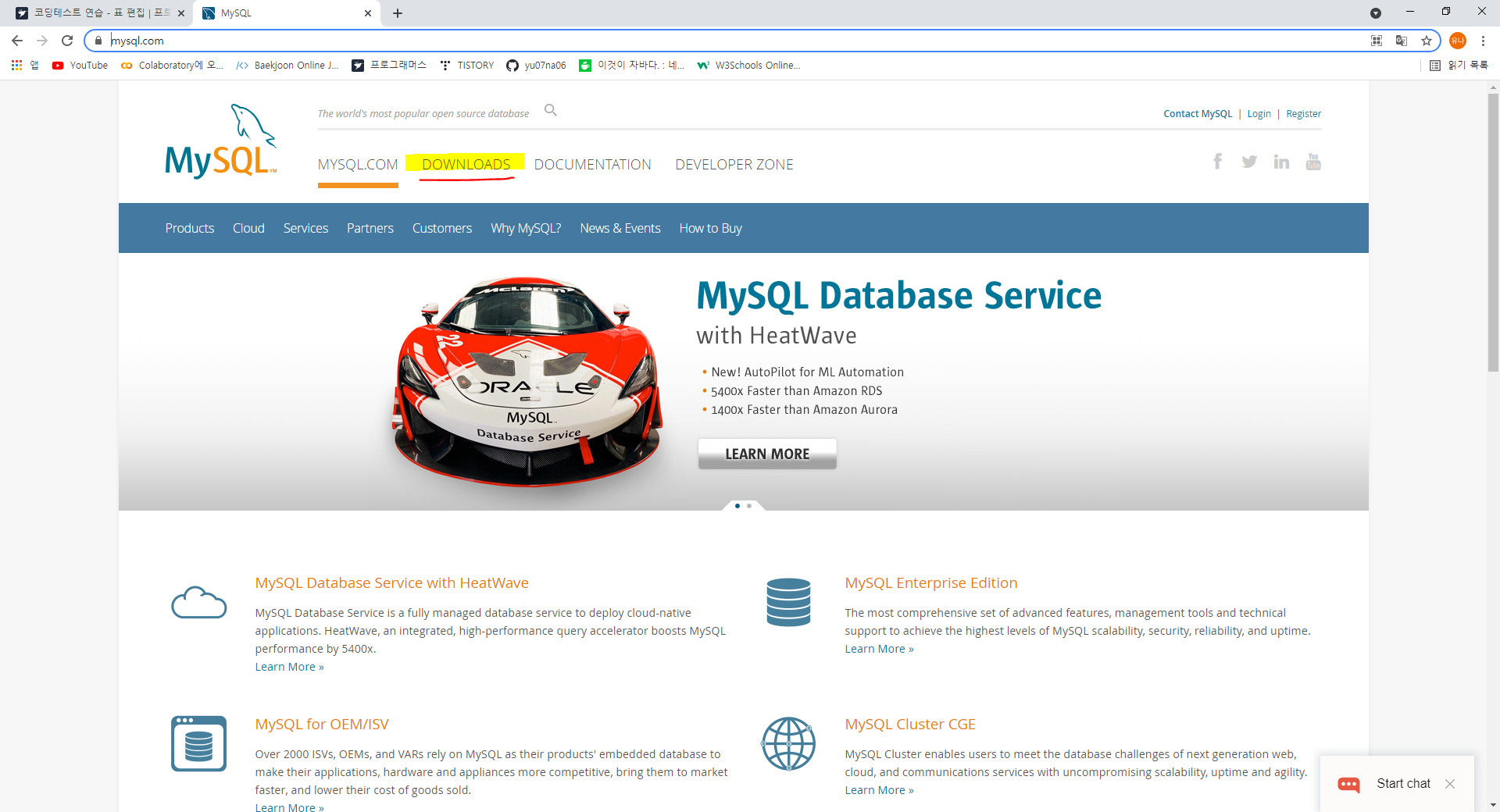Click the Login link
This screenshot has width=1500, height=812.
(1259, 114)
